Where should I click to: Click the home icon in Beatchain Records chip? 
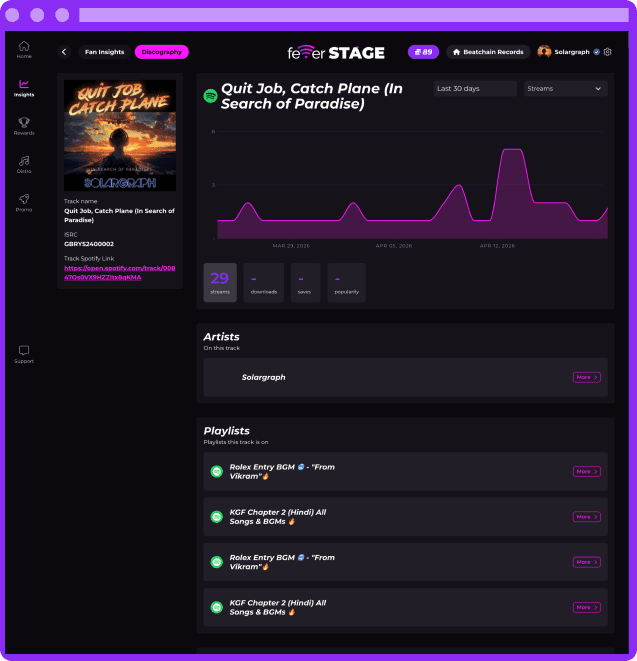[x=456, y=52]
